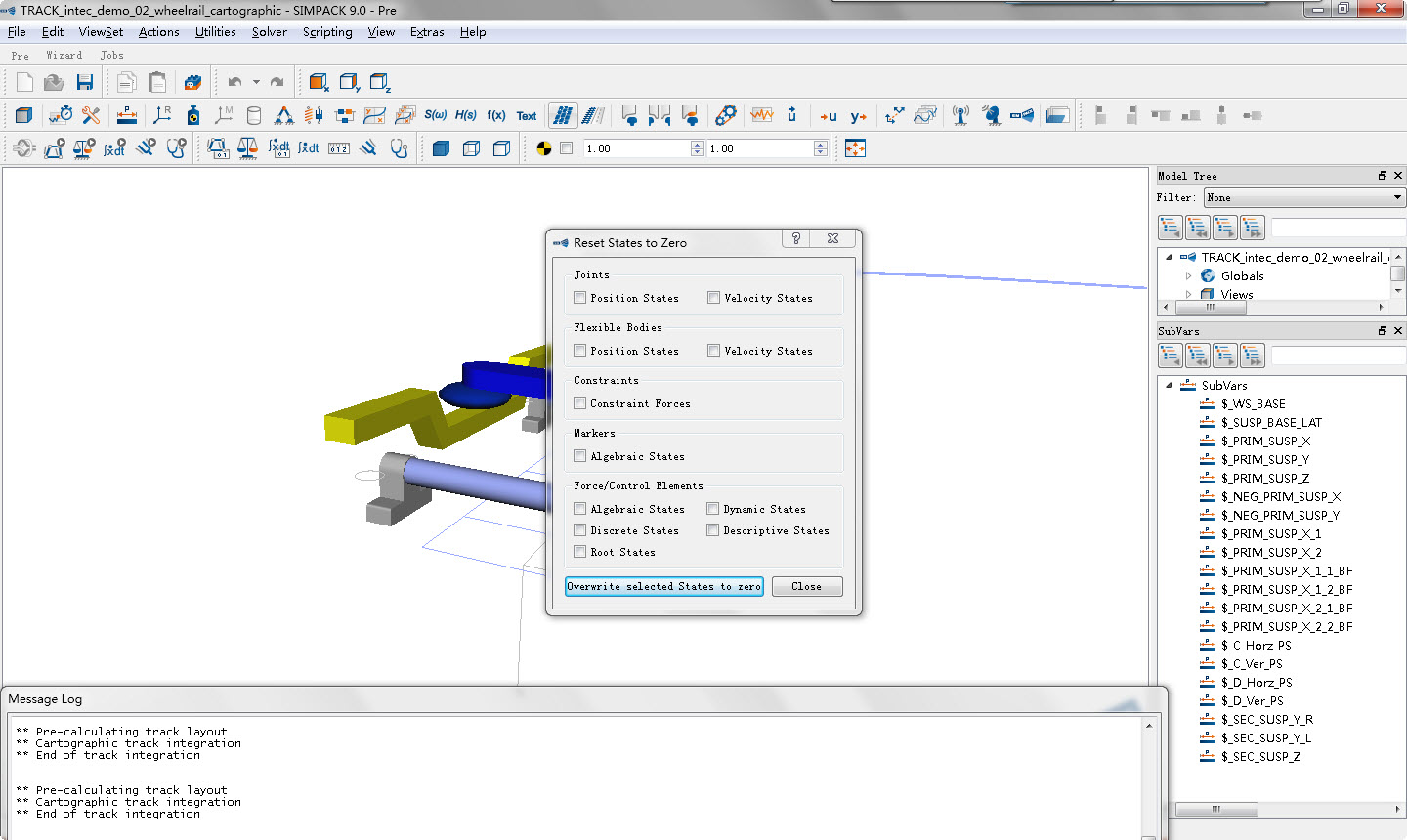Viewport: 1407px width, 840px height.
Task: Enable the Discrete States checkbox
Action: pos(580,530)
